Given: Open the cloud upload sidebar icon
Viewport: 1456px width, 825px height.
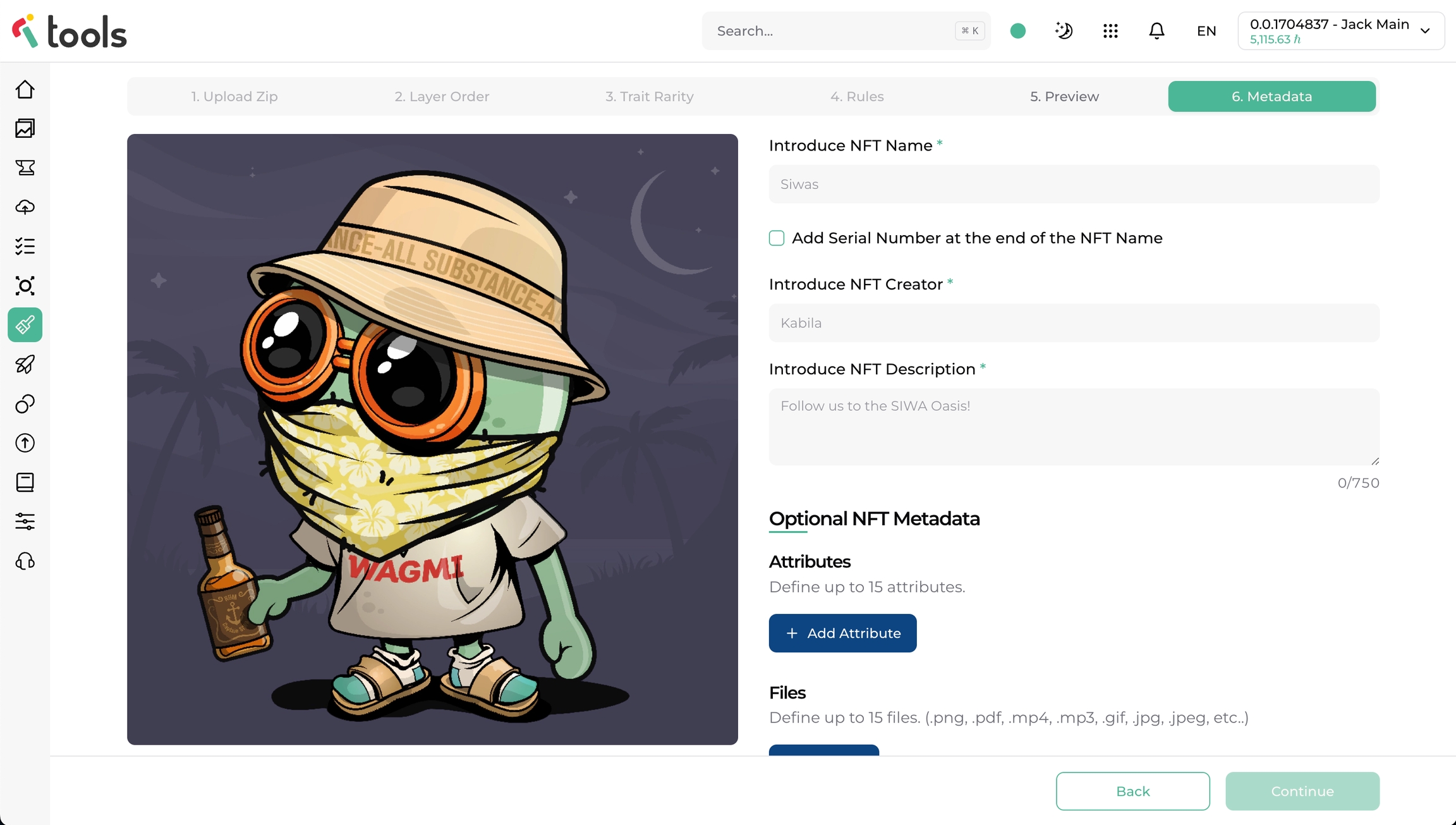Looking at the screenshot, I should coord(25,207).
